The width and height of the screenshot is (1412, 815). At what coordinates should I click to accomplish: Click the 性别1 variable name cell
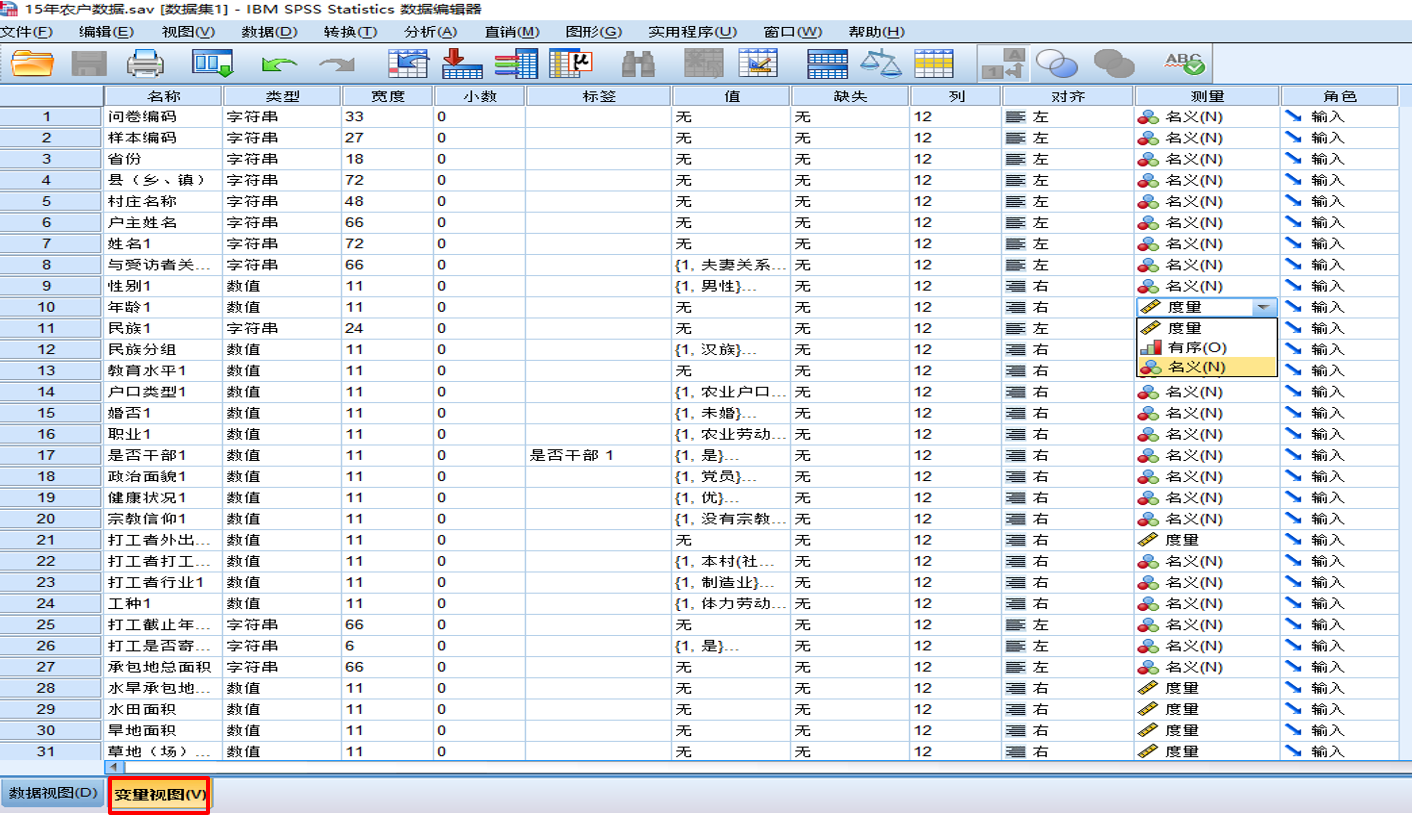point(163,286)
